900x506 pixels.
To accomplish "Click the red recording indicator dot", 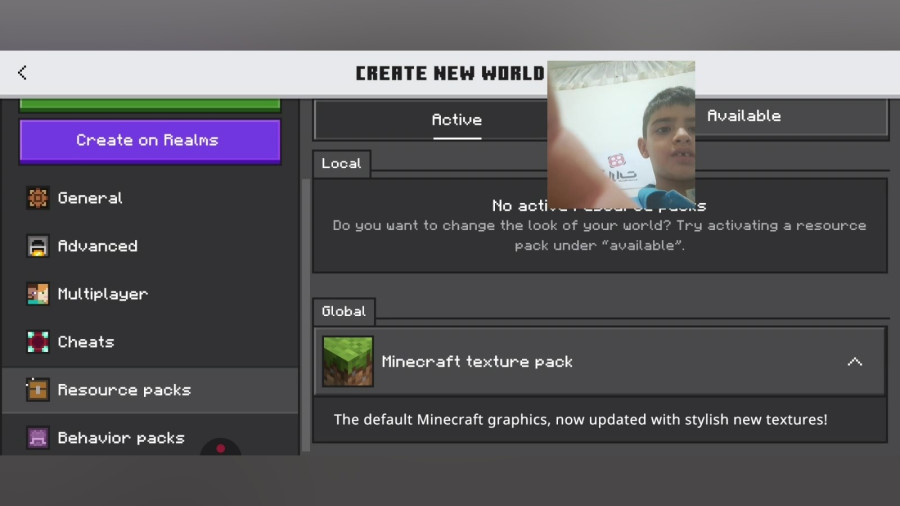I will (x=220, y=449).
